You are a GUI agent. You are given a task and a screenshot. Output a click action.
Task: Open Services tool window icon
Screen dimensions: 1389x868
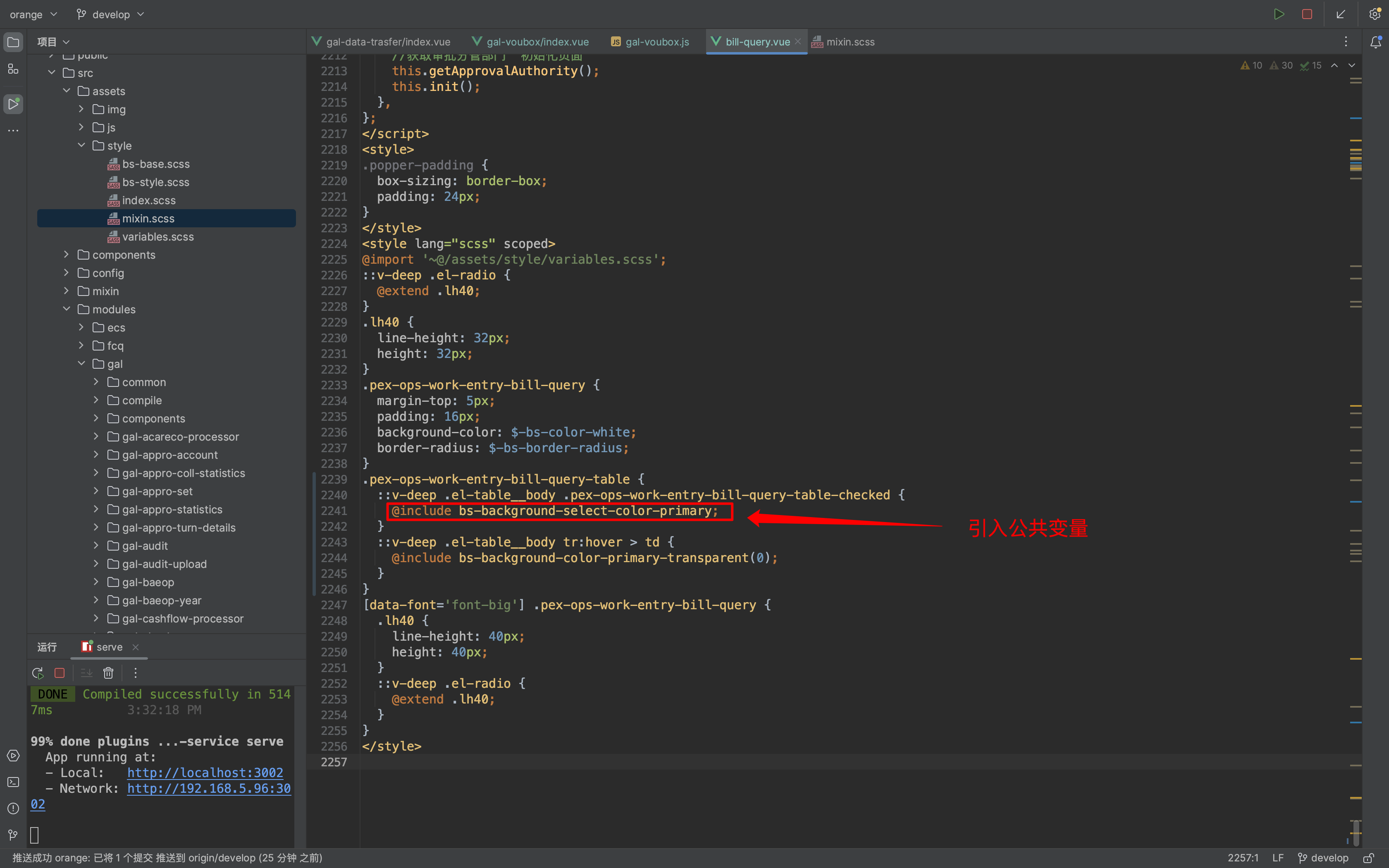pos(13,756)
